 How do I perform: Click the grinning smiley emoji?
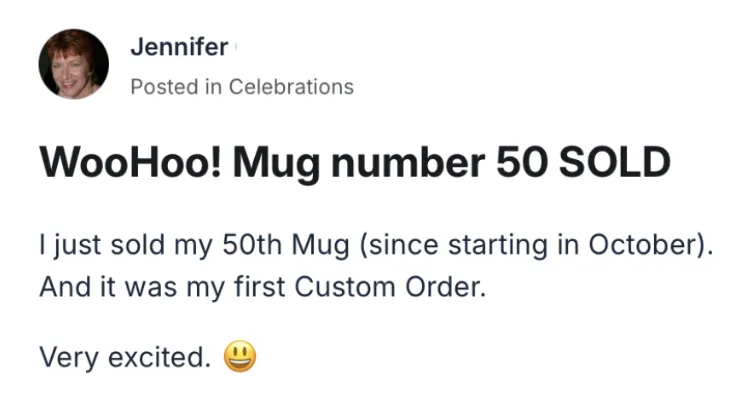point(240,357)
